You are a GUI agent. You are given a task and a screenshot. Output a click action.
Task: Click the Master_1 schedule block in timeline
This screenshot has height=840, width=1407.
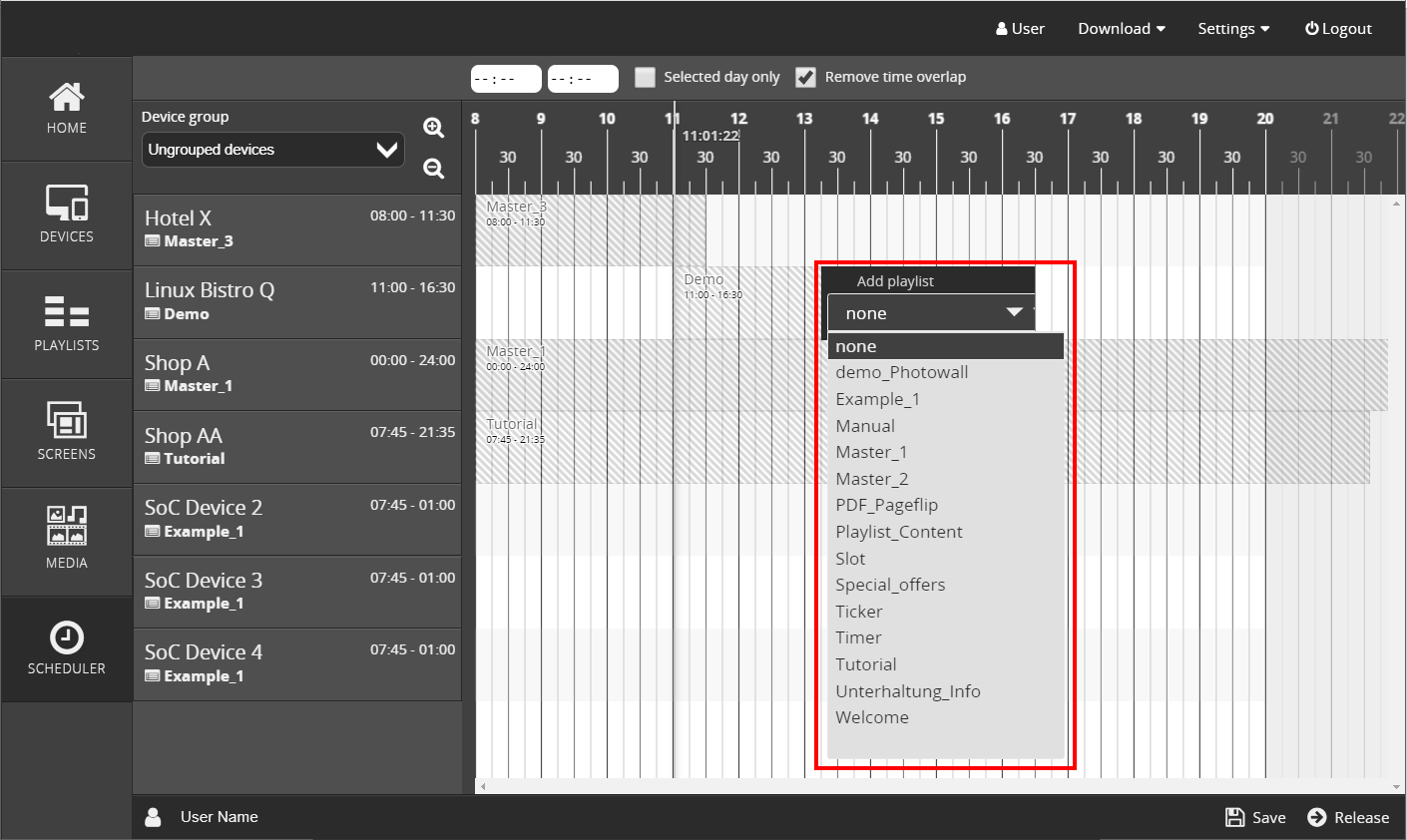[x=932, y=375]
